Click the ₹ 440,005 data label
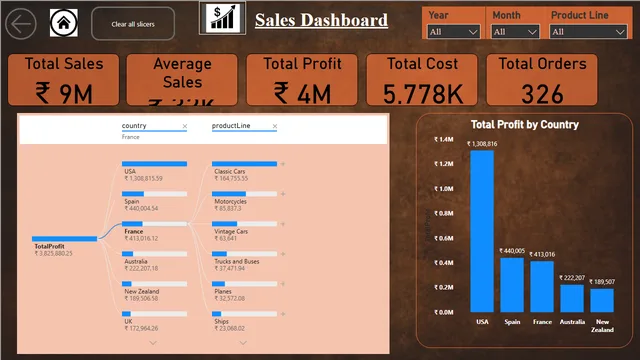Viewport: 640px width, 360px height. click(x=512, y=251)
